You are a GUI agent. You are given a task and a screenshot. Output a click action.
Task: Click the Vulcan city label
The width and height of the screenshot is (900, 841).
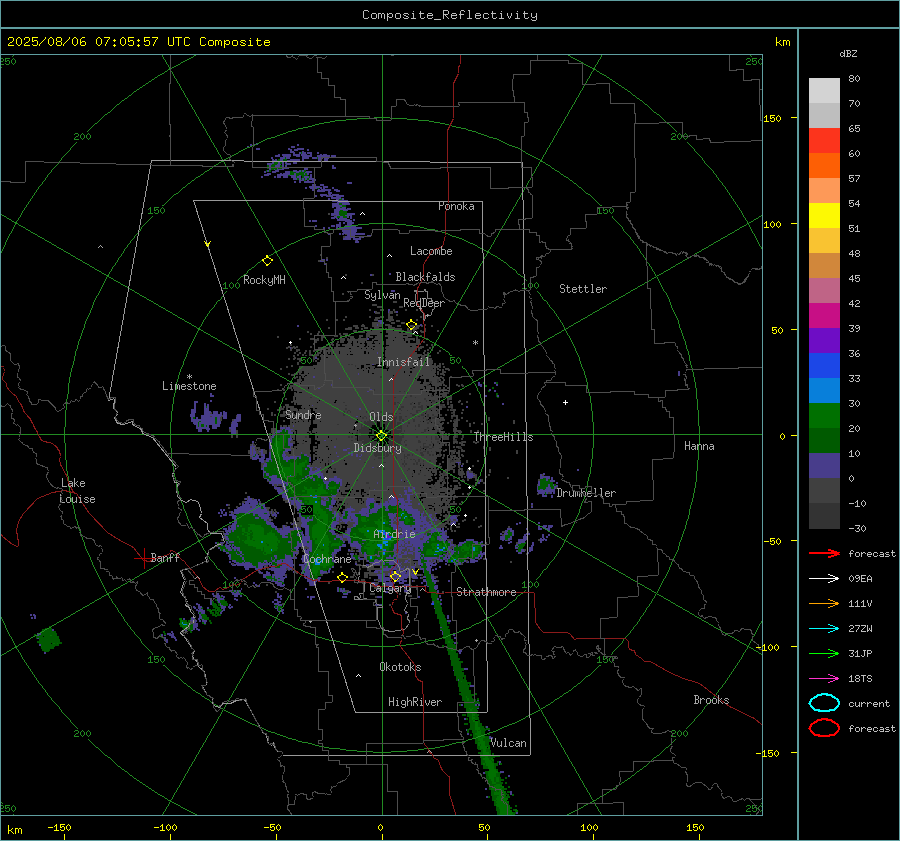click(508, 743)
